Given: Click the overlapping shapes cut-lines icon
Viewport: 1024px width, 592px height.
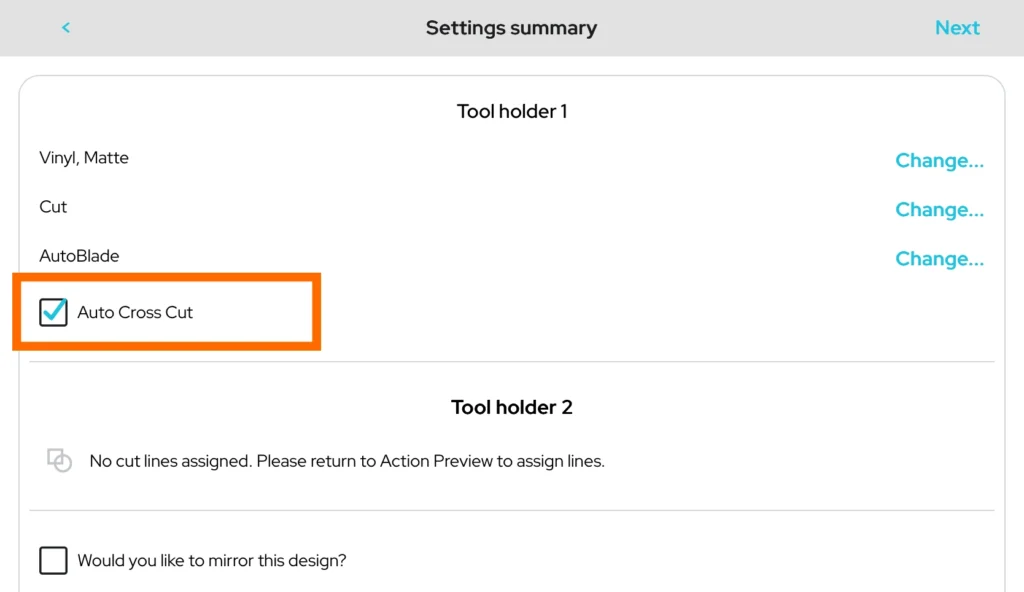Looking at the screenshot, I should [x=60, y=460].
